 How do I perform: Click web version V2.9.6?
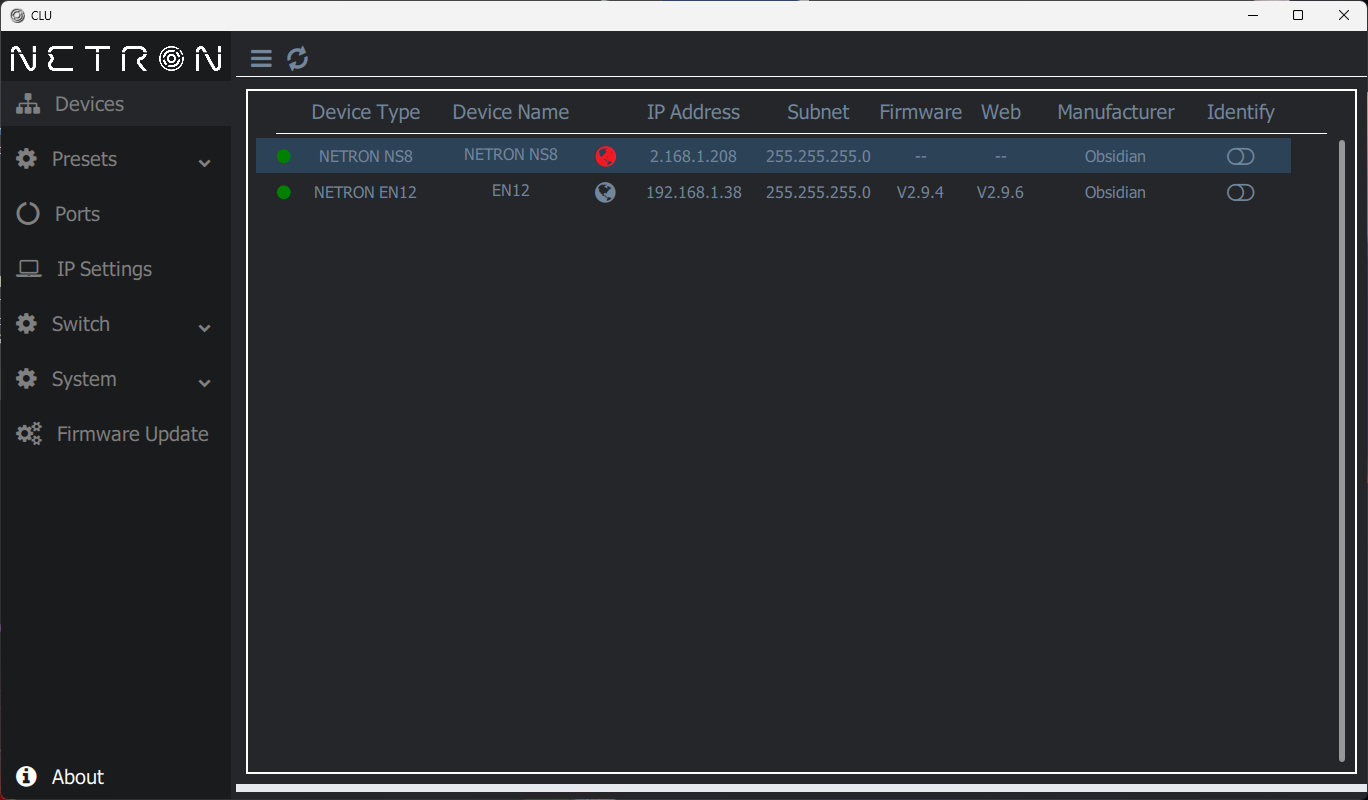[1000, 192]
